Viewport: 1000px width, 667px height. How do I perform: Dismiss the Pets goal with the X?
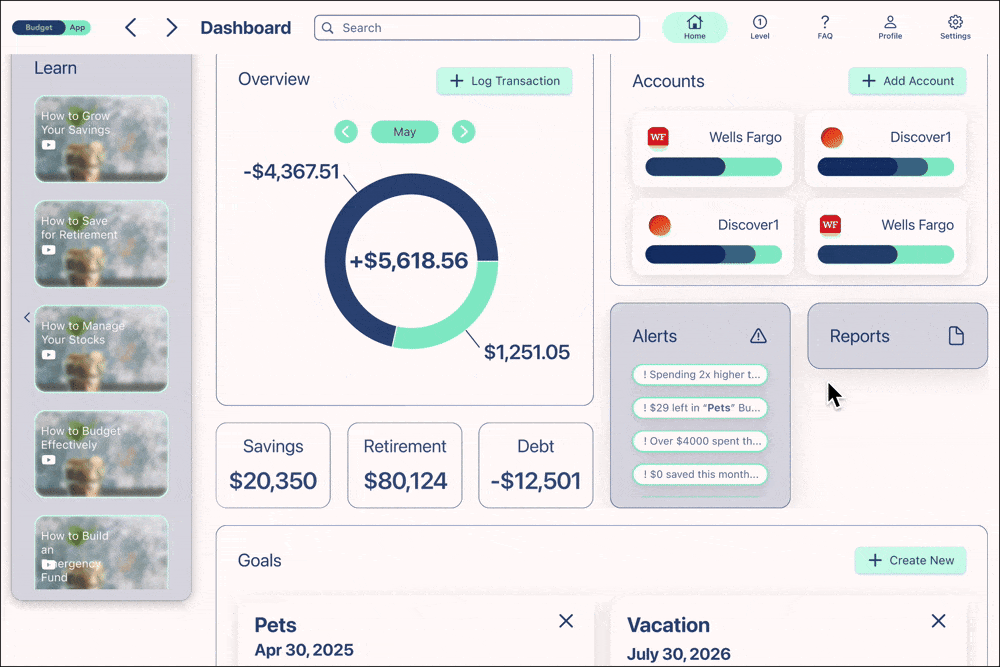566,621
